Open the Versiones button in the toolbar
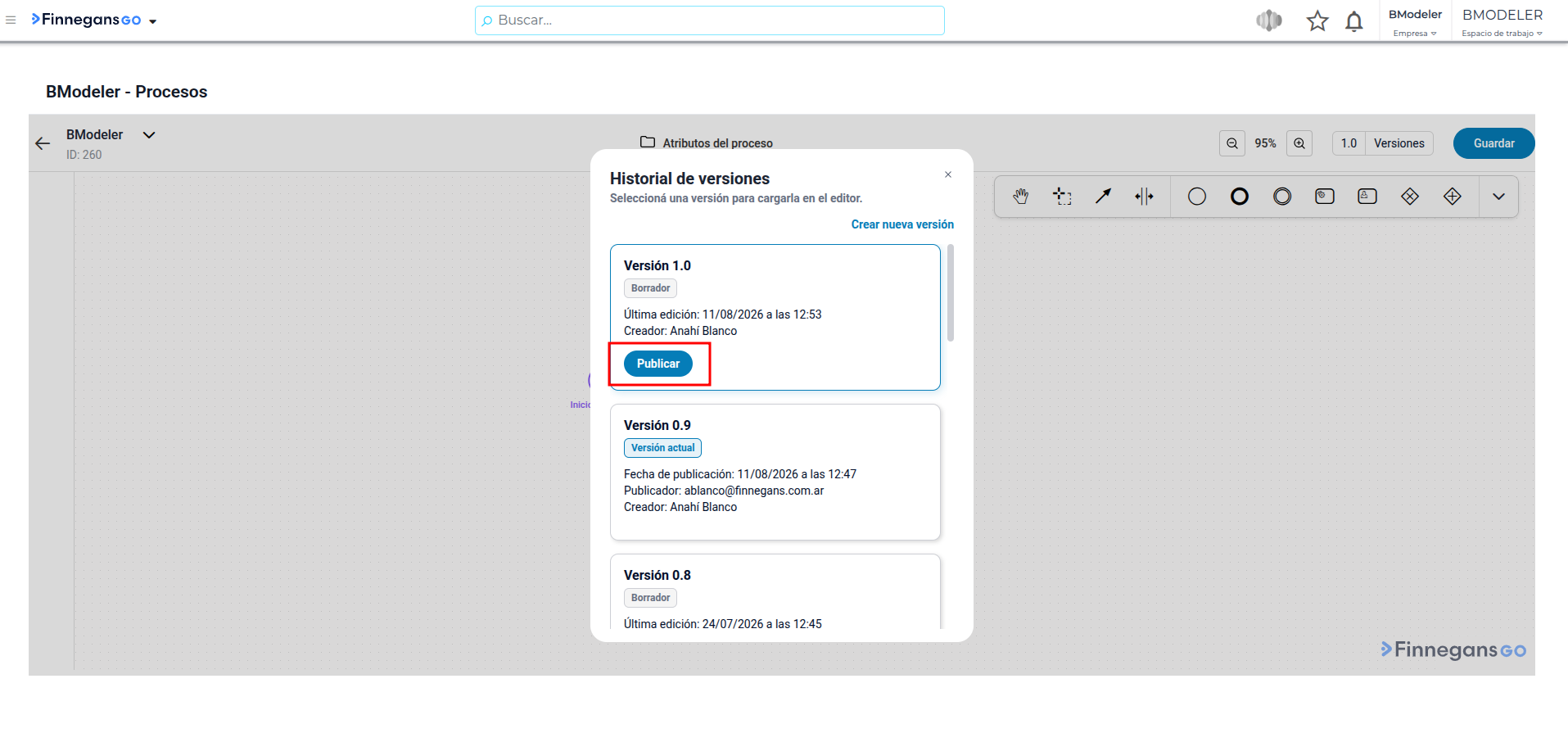 [x=1399, y=143]
